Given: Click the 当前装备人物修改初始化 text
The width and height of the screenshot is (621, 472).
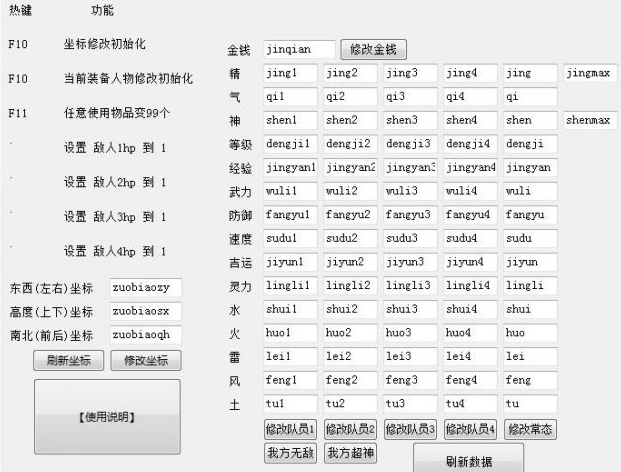Looking at the screenshot, I should click(128, 78).
